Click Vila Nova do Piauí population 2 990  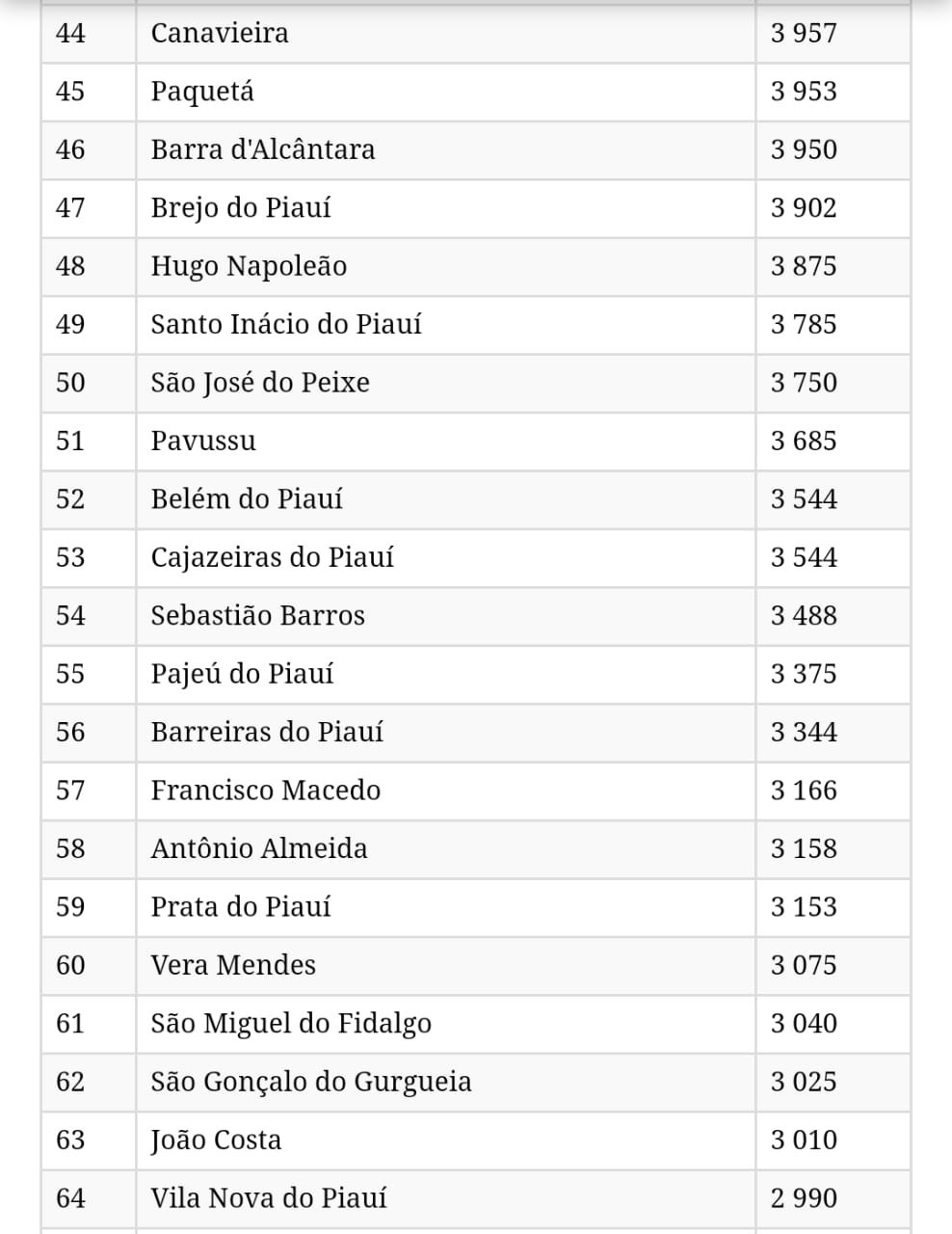pos(804,1198)
